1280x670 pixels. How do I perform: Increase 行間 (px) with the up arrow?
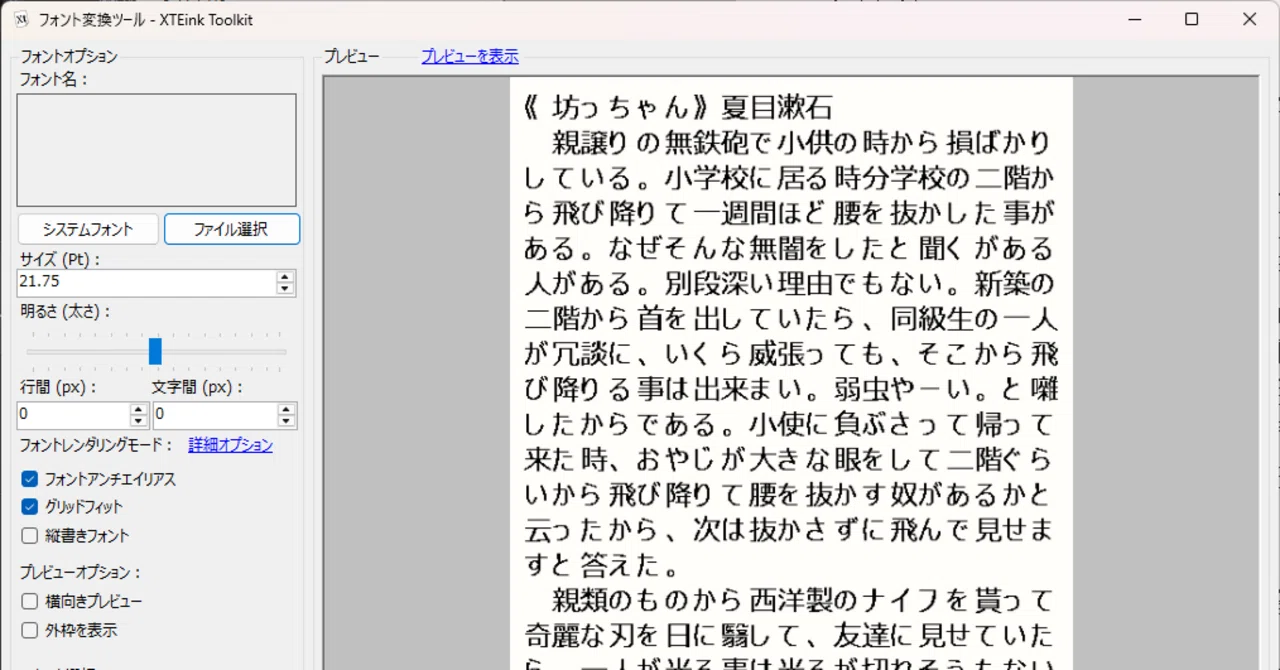(139, 409)
